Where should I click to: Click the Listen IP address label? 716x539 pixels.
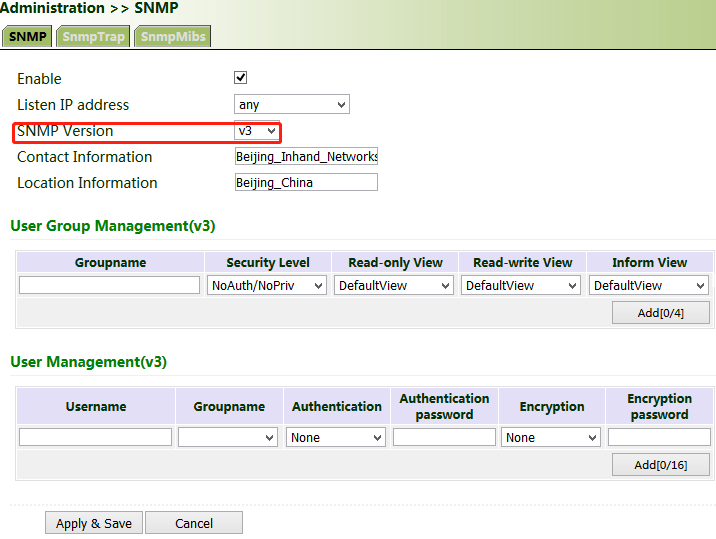coord(73,105)
